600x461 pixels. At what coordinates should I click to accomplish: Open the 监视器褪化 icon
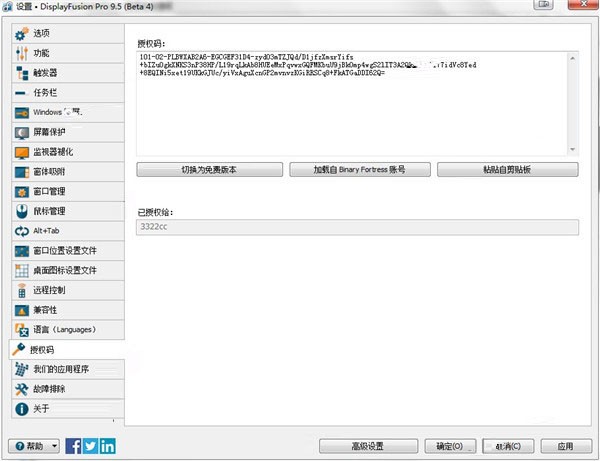pyautogui.click(x=21, y=152)
